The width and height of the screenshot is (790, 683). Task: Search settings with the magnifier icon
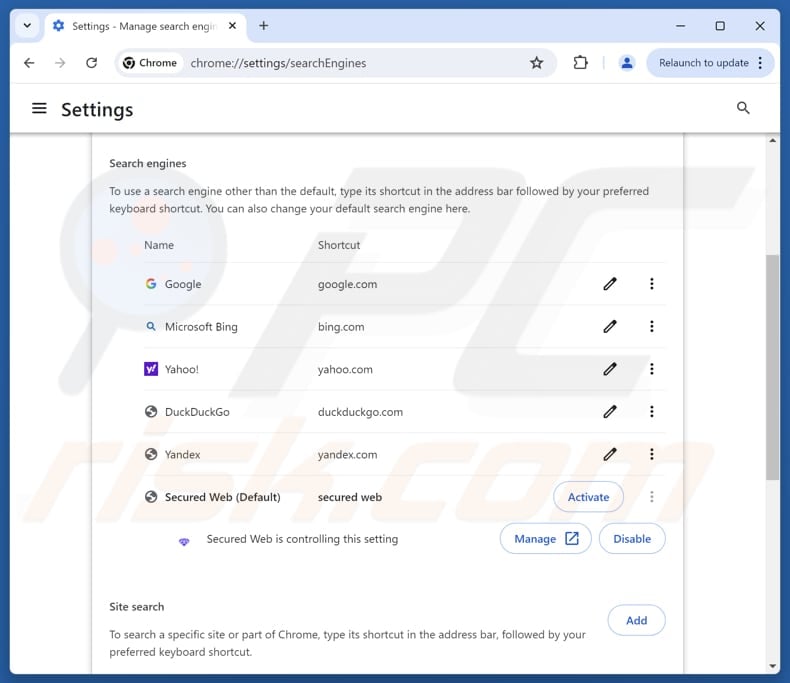click(x=743, y=108)
